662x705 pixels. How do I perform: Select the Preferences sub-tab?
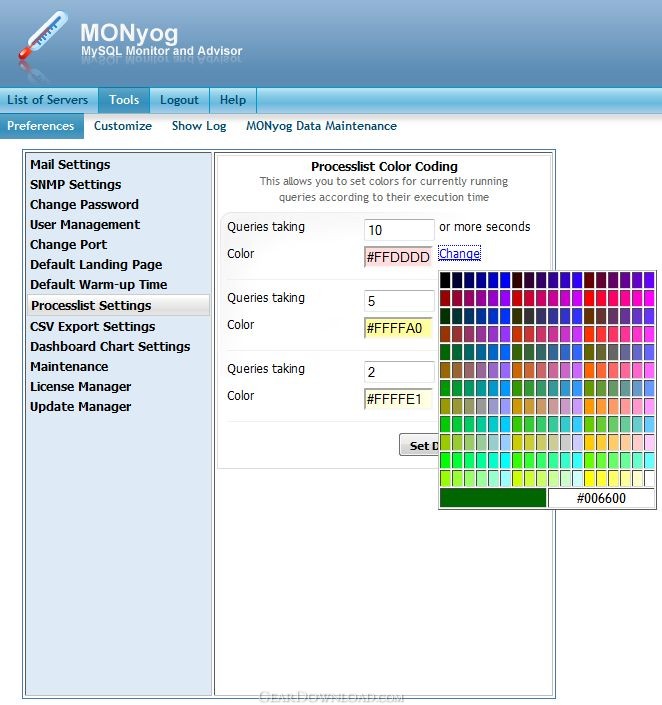point(41,126)
